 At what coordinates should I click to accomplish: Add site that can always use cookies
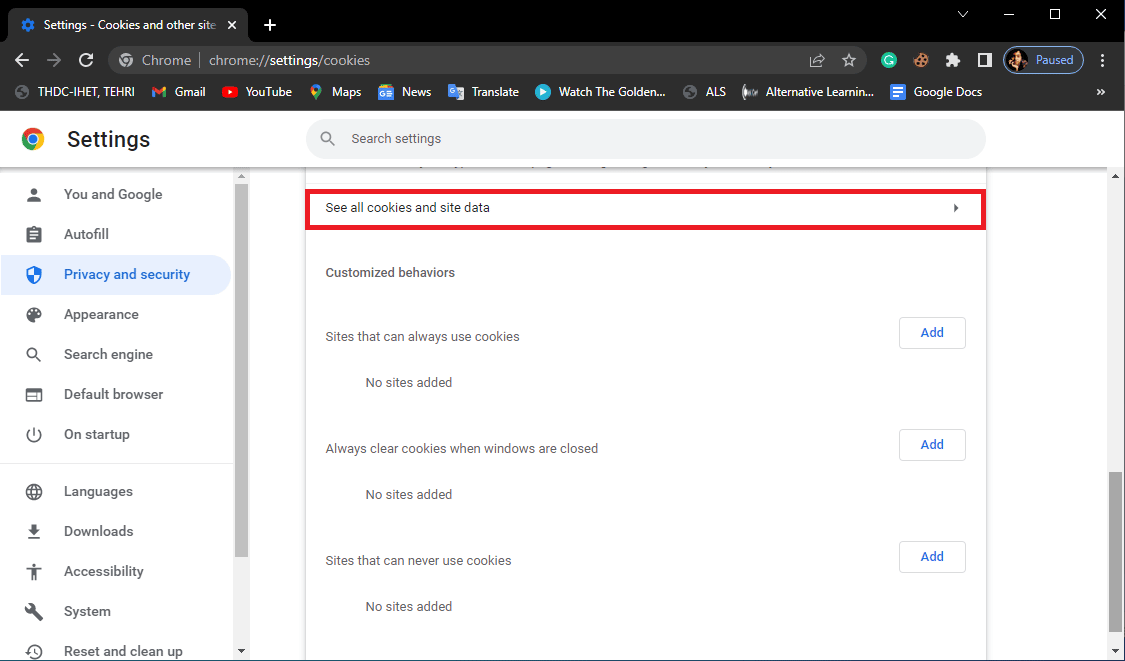pyautogui.click(x=932, y=333)
